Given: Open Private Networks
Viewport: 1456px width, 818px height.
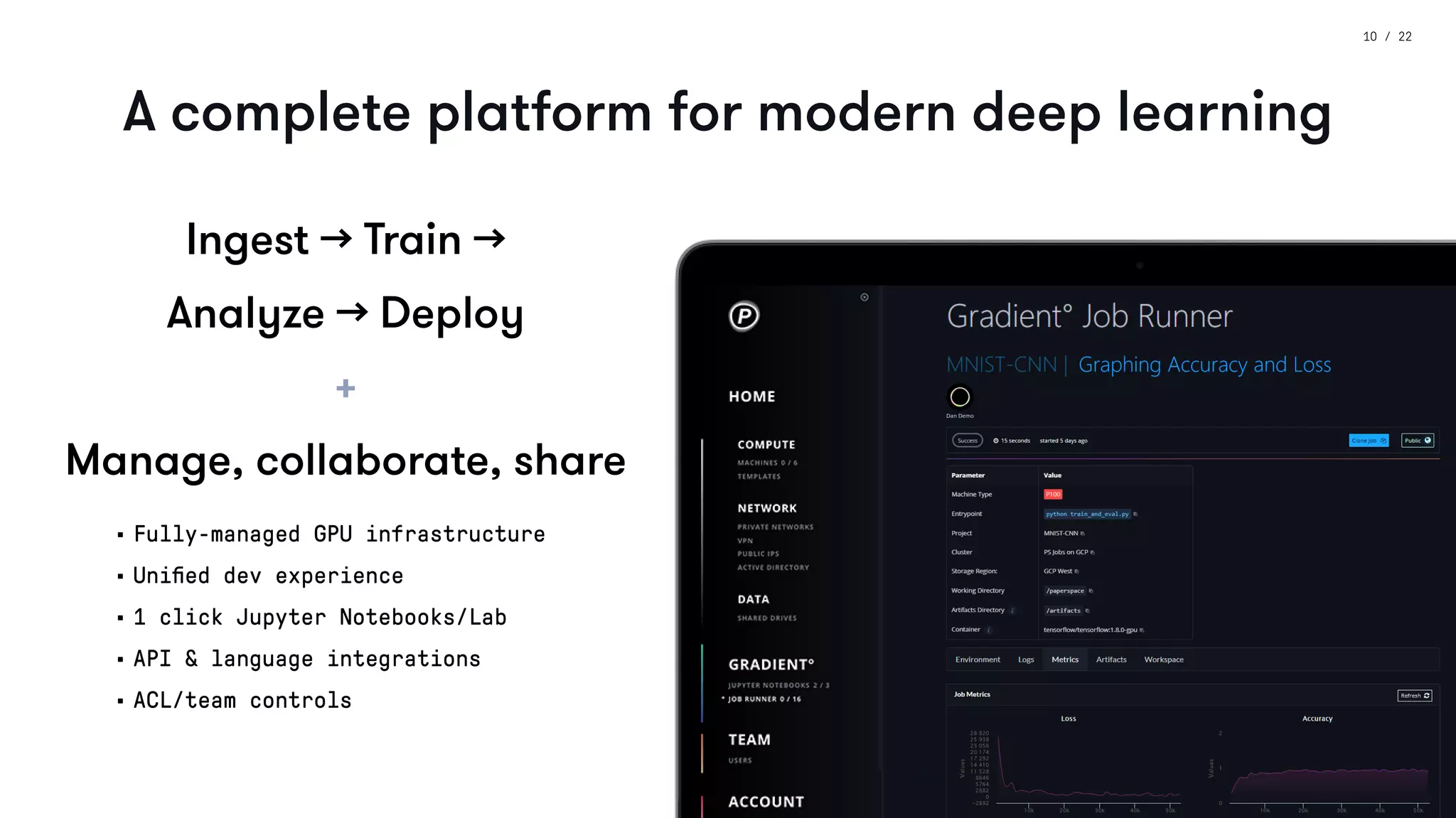Looking at the screenshot, I should [x=776, y=527].
